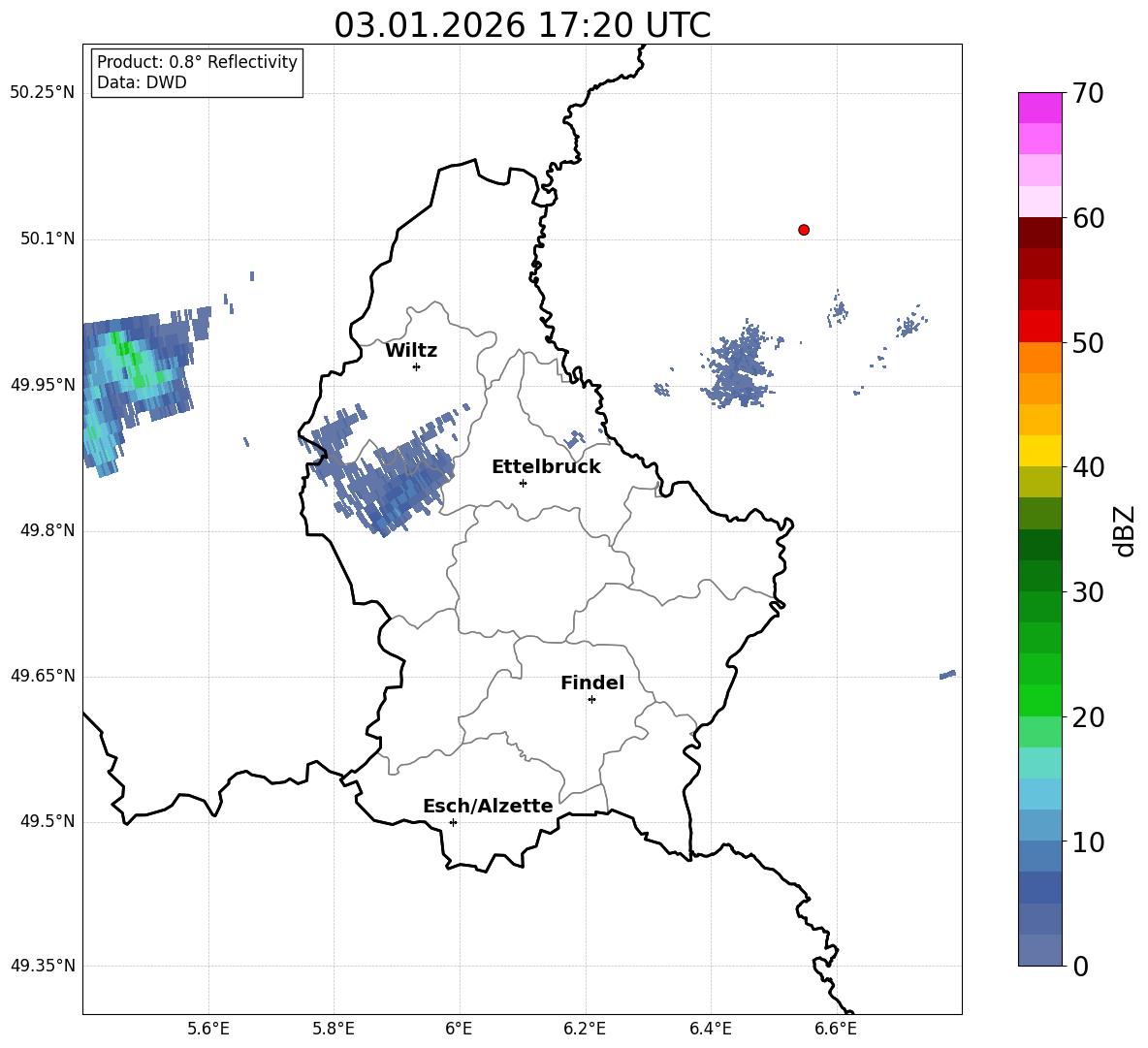
Task: Click the dark maroon colorbar swatch below 60
Action: click(1039, 233)
